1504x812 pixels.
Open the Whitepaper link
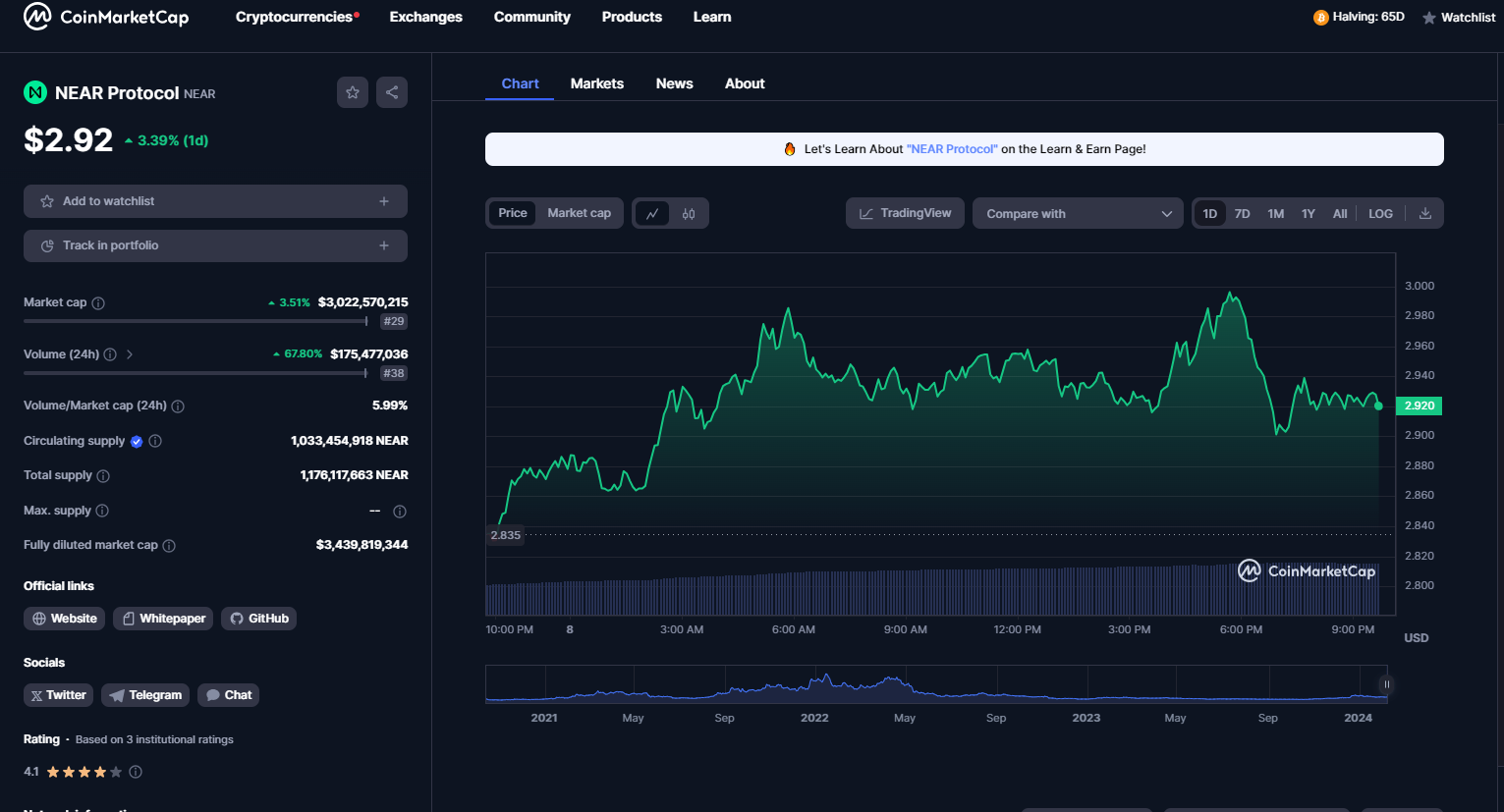163,619
